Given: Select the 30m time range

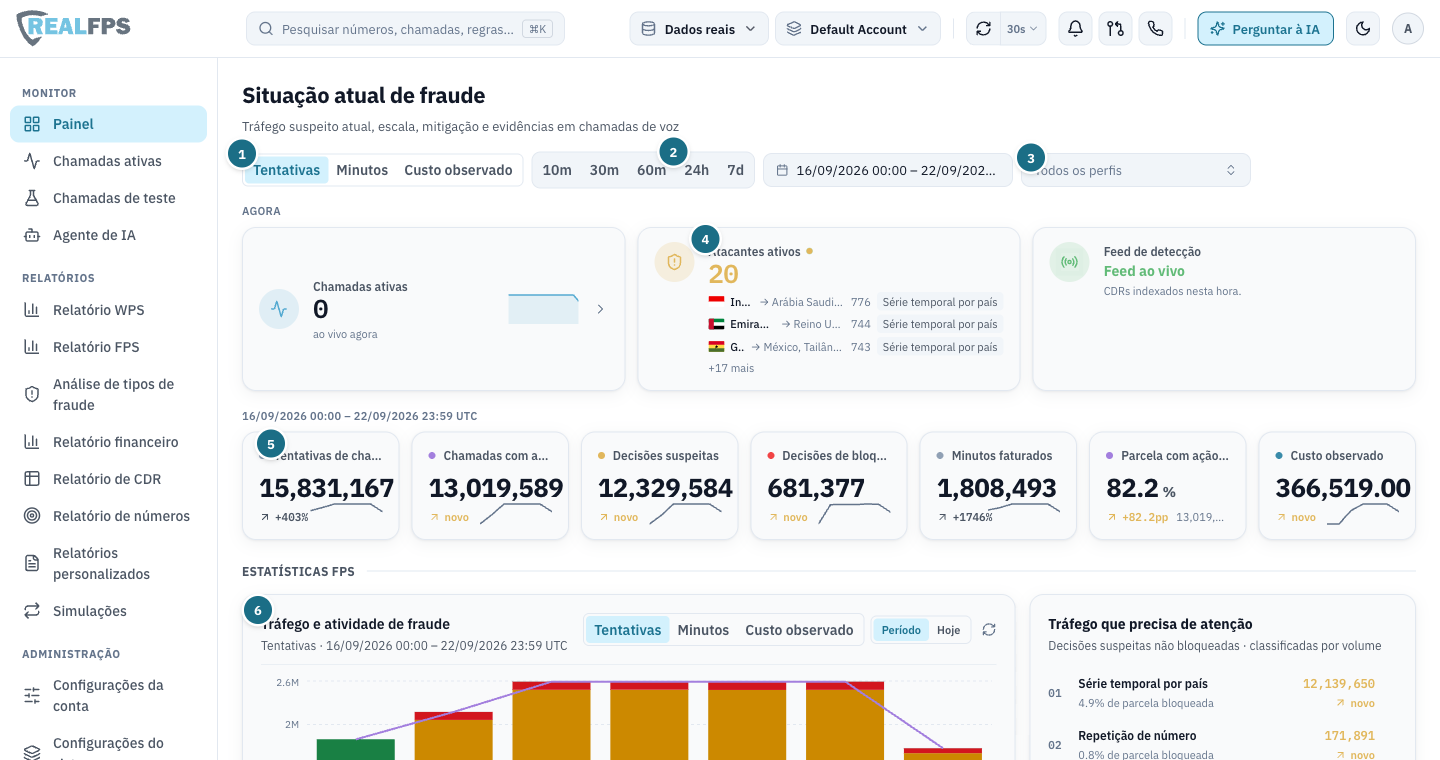Looking at the screenshot, I should [604, 170].
